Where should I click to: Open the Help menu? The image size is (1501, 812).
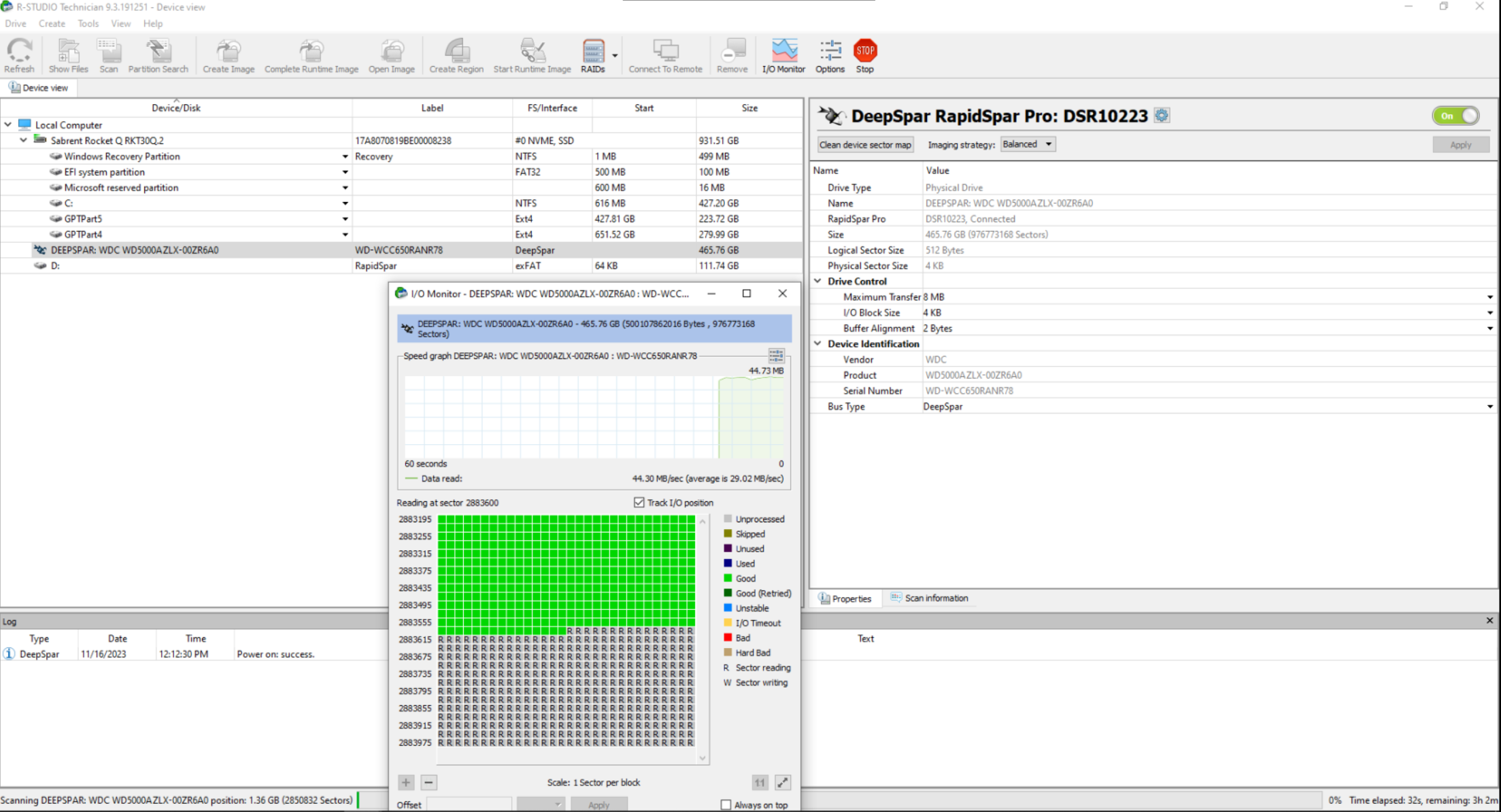point(153,23)
